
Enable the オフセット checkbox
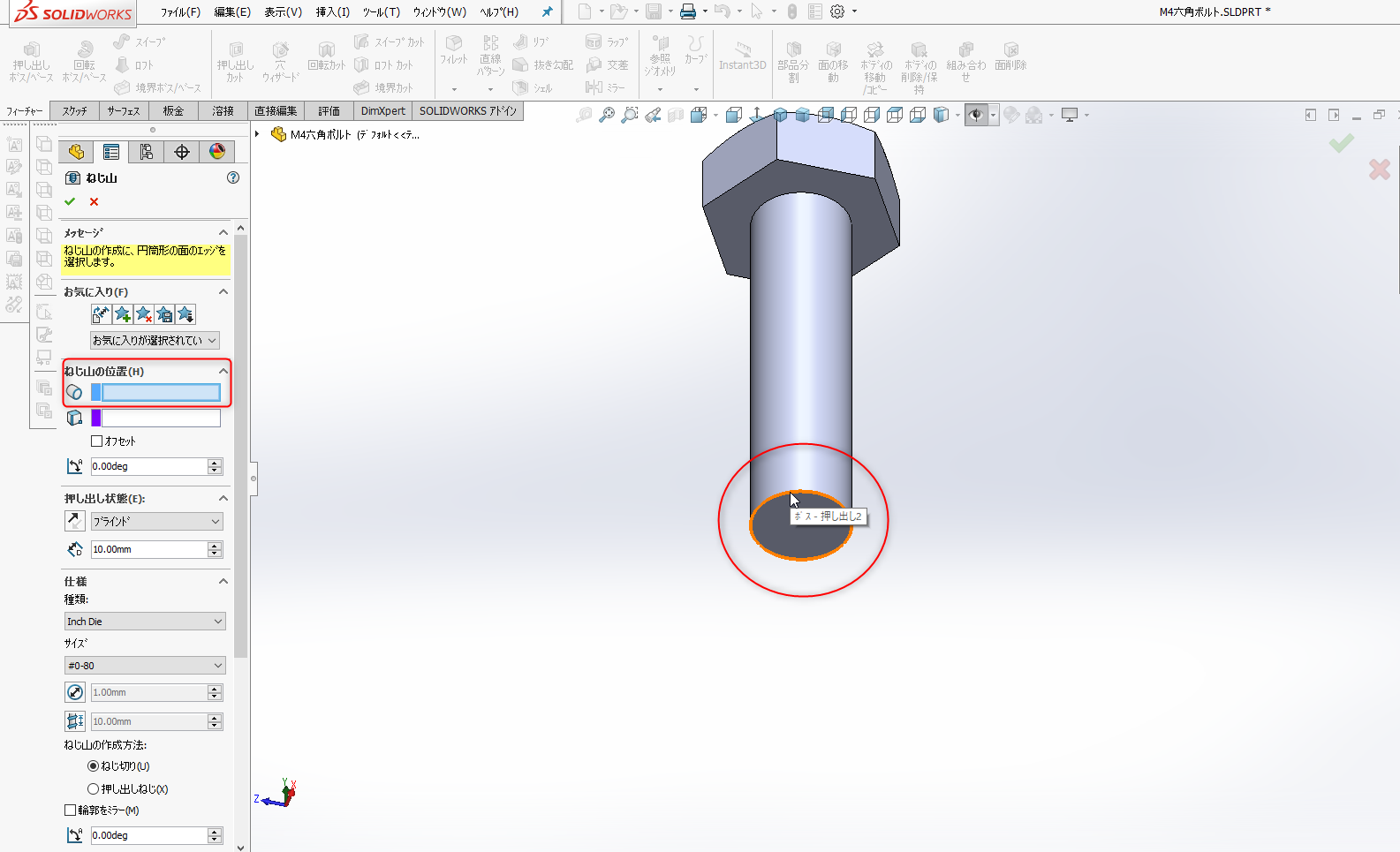(97, 441)
